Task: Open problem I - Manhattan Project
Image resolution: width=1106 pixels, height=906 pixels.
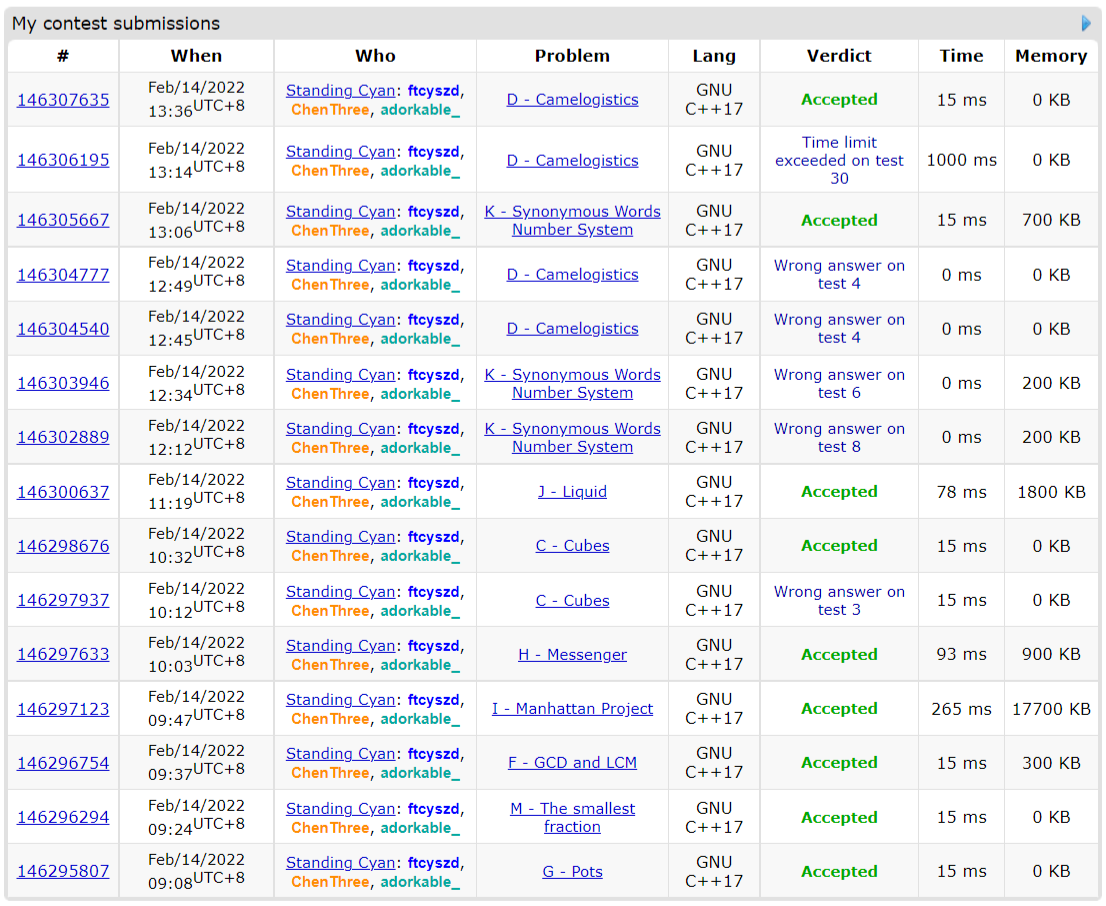Action: click(x=572, y=709)
